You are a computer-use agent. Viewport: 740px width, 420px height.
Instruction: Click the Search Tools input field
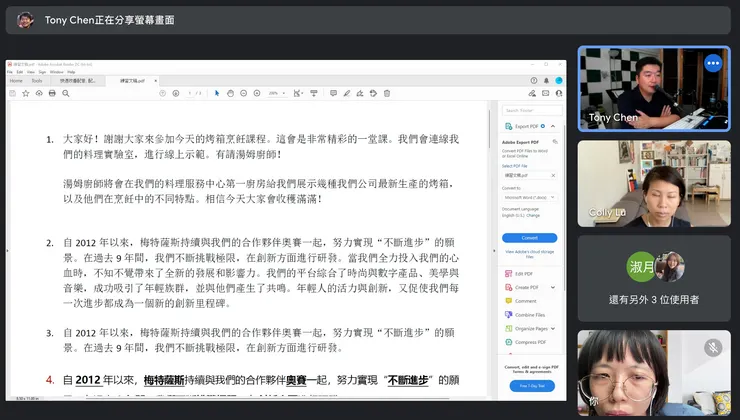[532, 110]
